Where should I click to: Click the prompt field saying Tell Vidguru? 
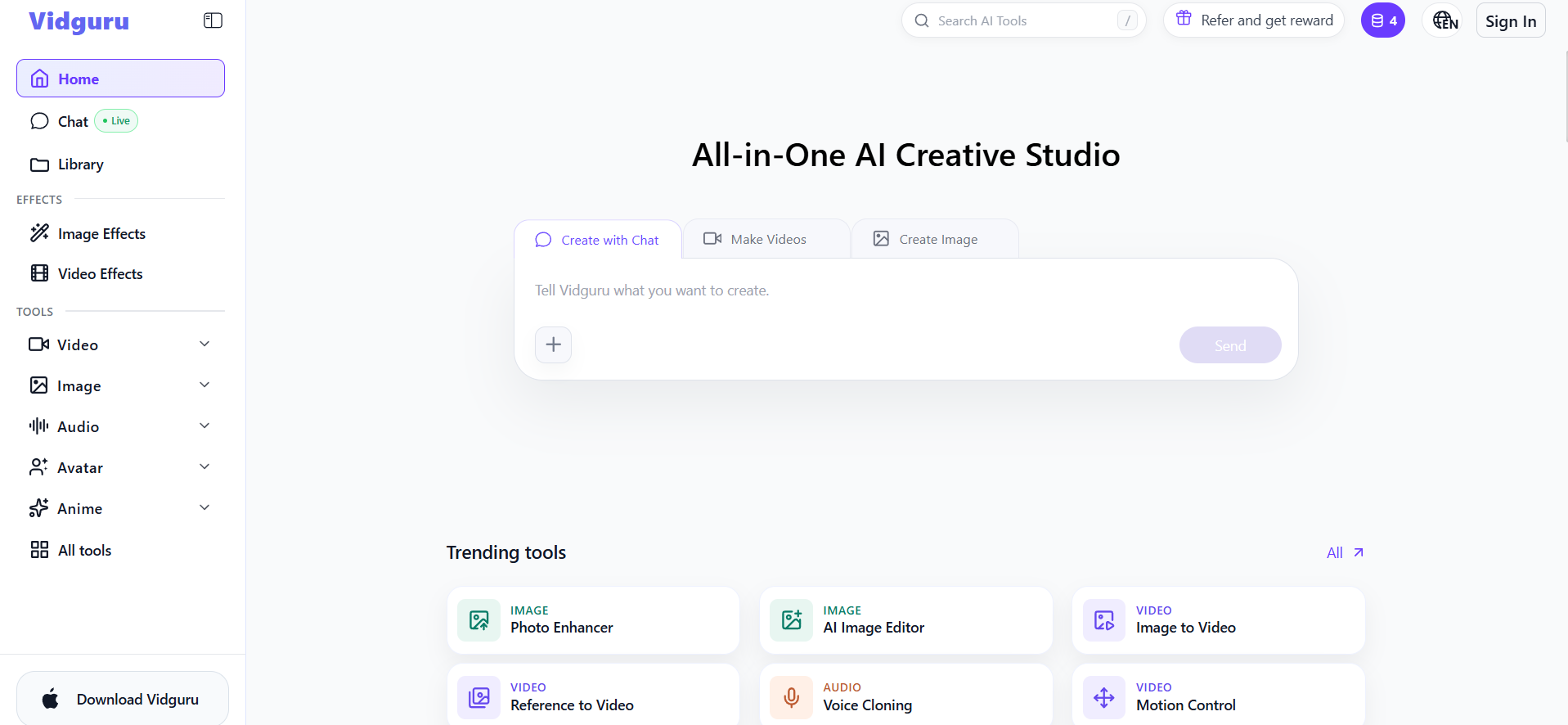click(905, 291)
